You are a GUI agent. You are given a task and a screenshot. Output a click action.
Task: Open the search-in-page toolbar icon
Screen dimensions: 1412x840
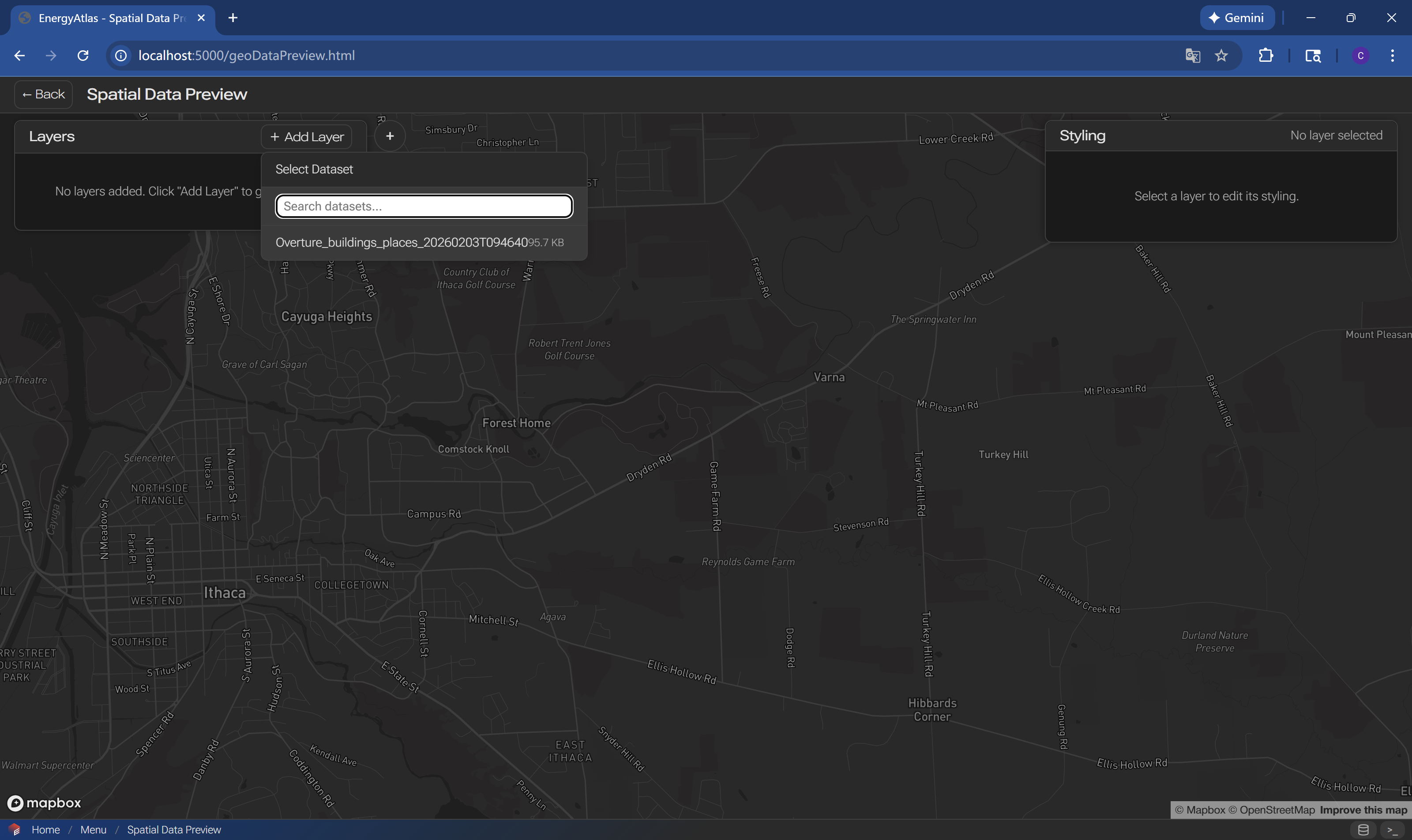[x=1313, y=55]
